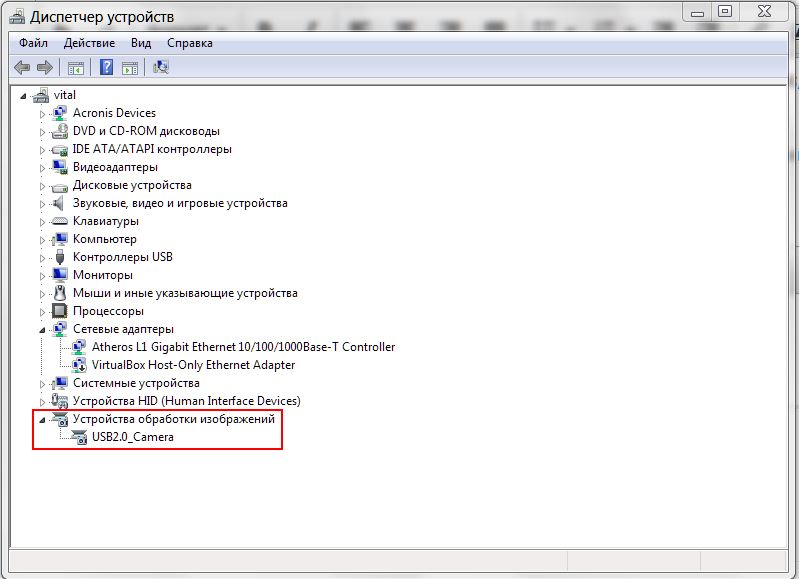Open Help via the blue question-mark icon

pyautogui.click(x=106, y=67)
